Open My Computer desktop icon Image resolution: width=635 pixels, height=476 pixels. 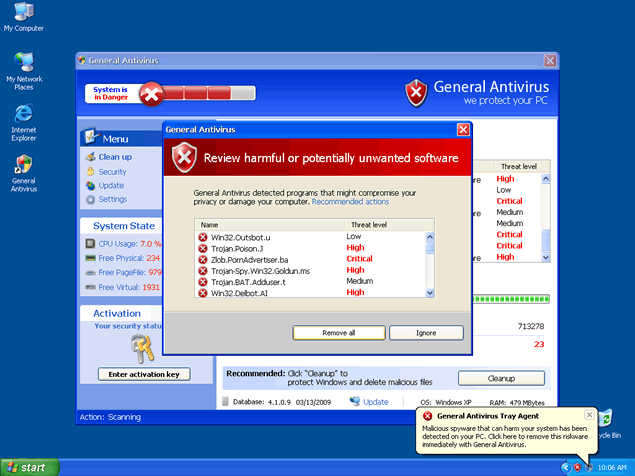23,12
